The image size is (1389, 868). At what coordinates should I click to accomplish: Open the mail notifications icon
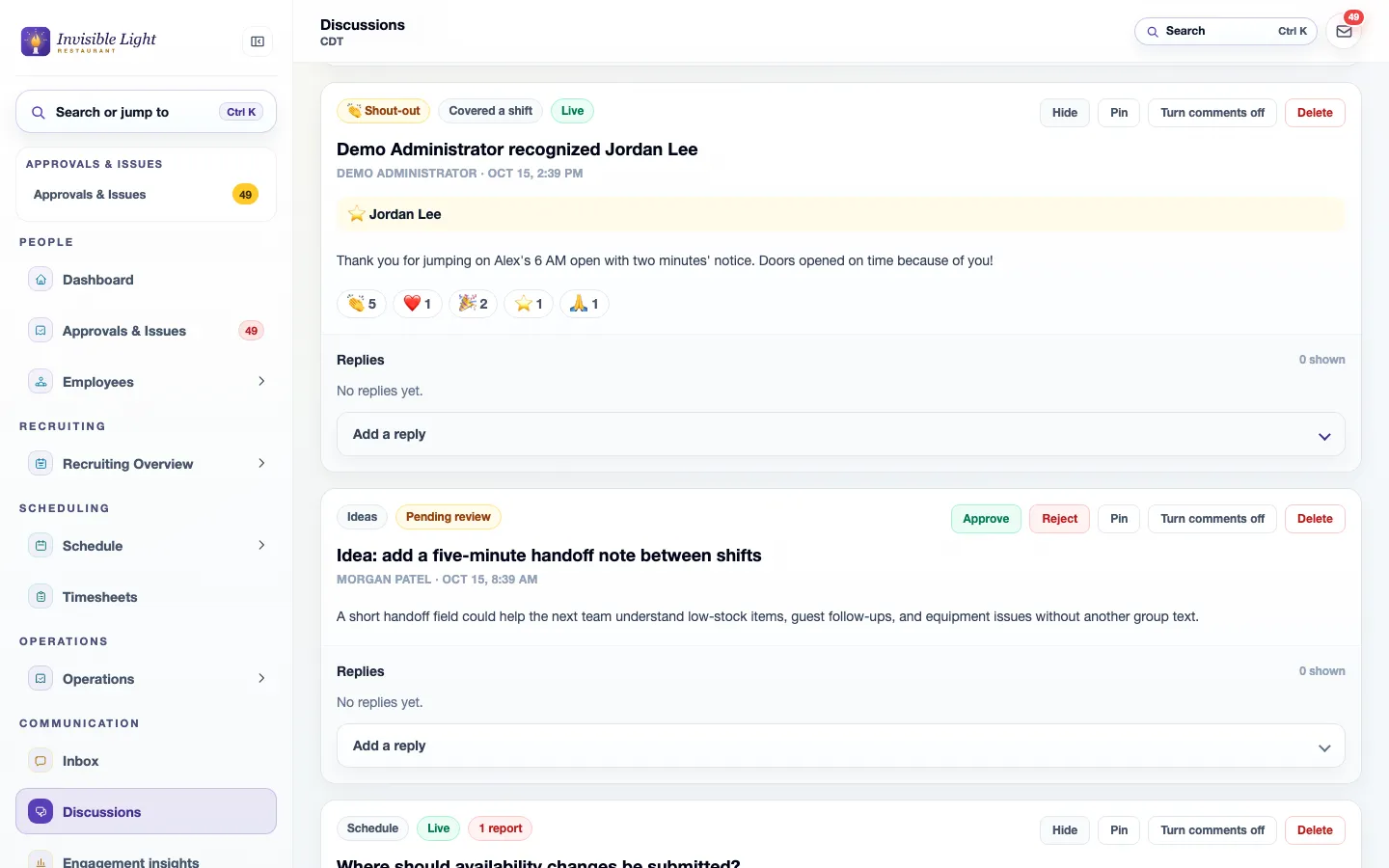[1344, 31]
